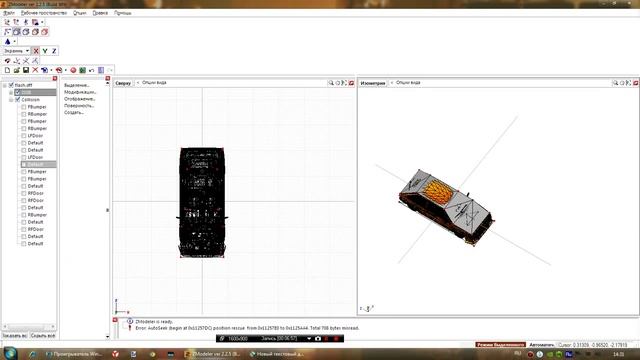This screenshot has width=640, height=360.
Task: Open the Поверхность... command group
Action: coord(79,106)
